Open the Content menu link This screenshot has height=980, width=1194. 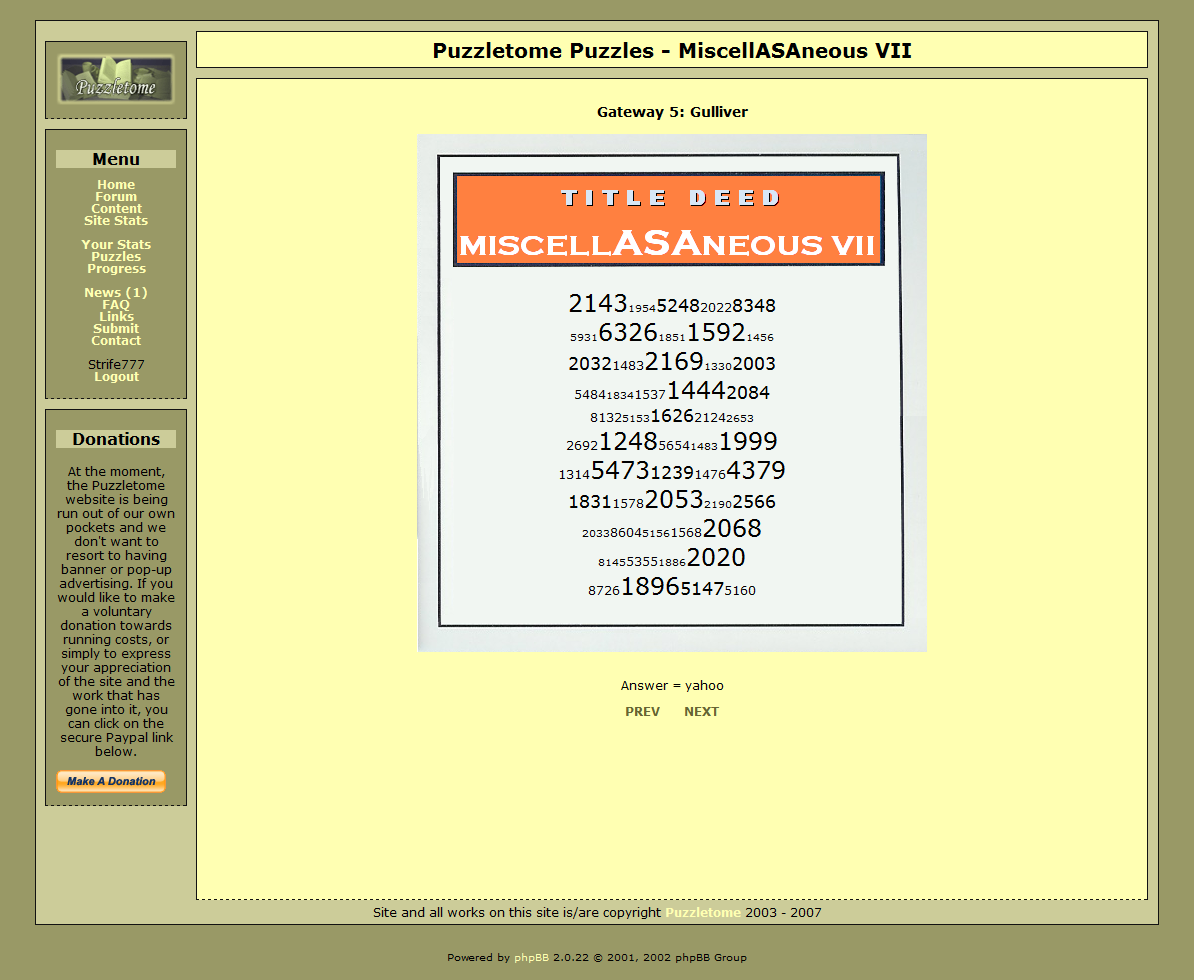click(x=116, y=209)
